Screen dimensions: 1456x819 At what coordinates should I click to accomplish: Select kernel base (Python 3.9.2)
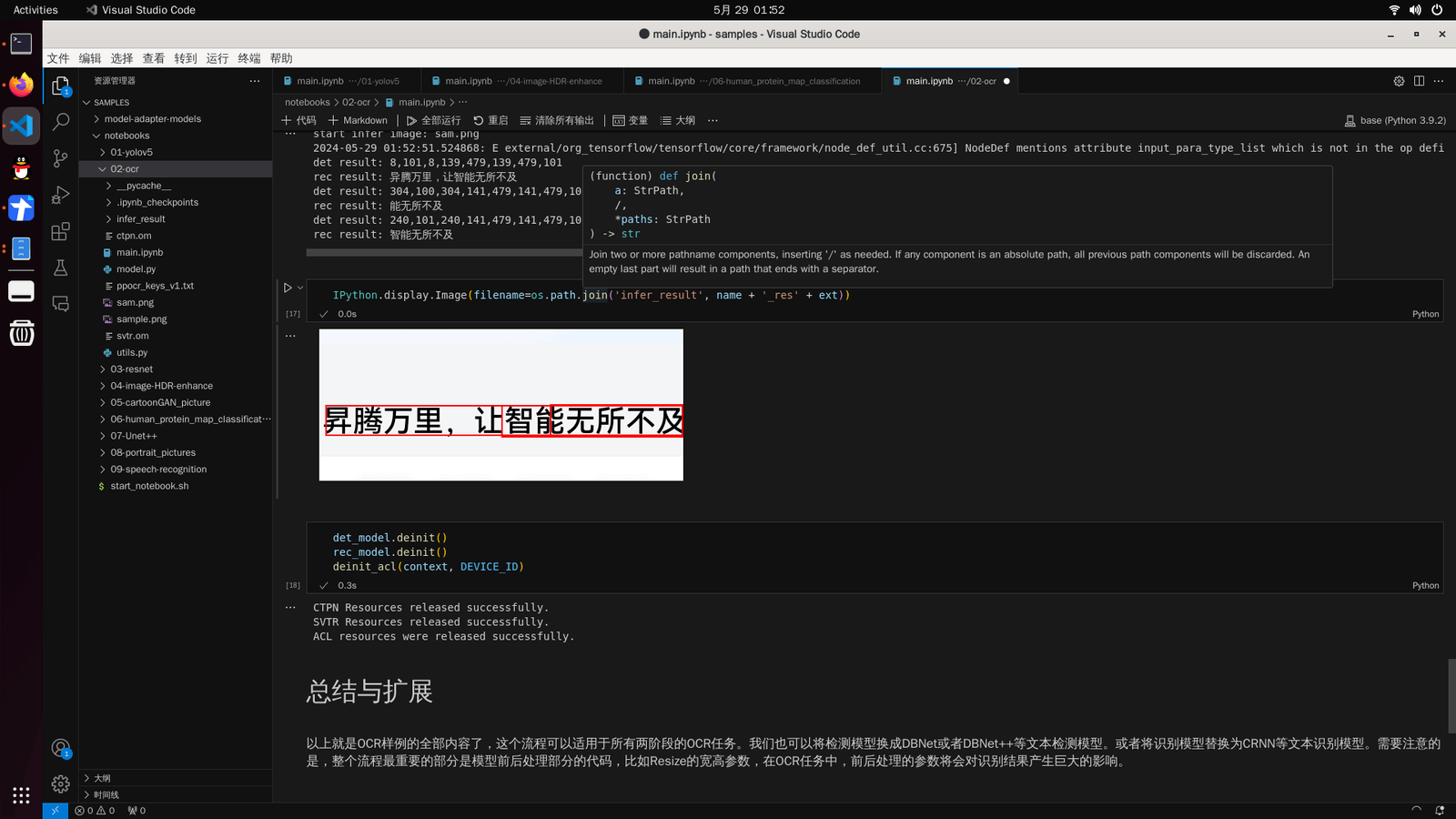1395,120
